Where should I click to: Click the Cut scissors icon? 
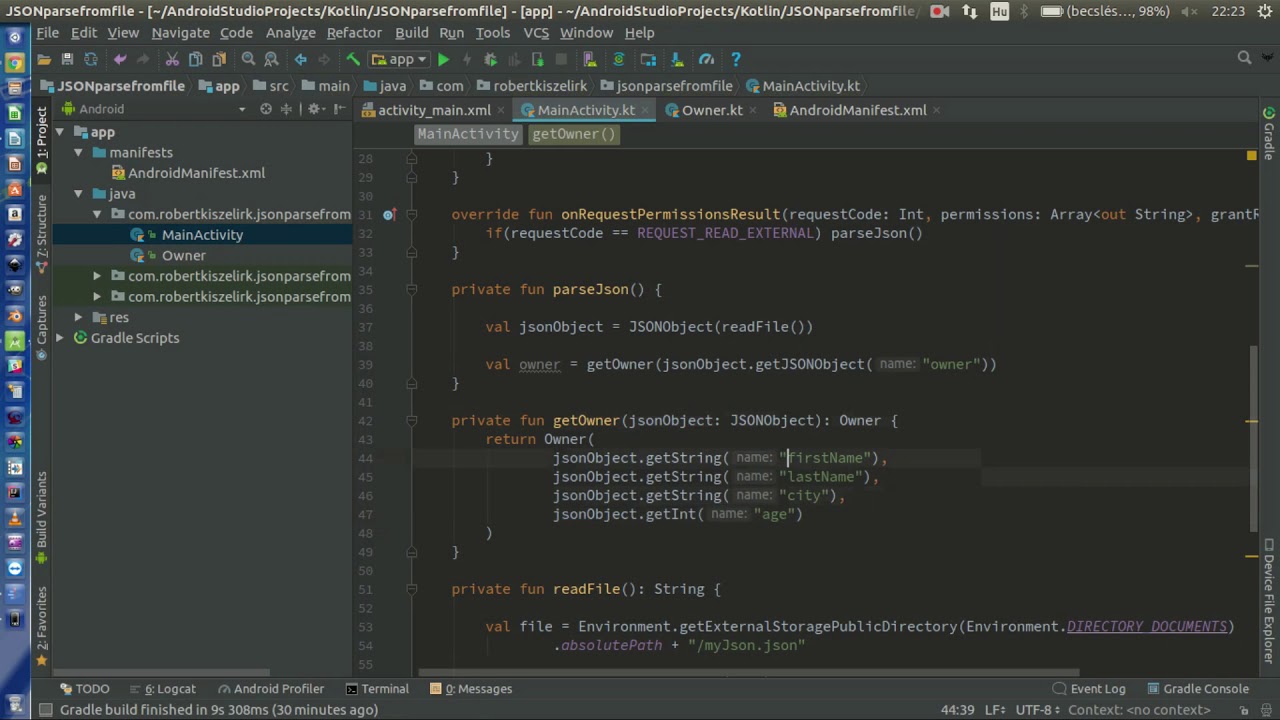[x=172, y=59]
